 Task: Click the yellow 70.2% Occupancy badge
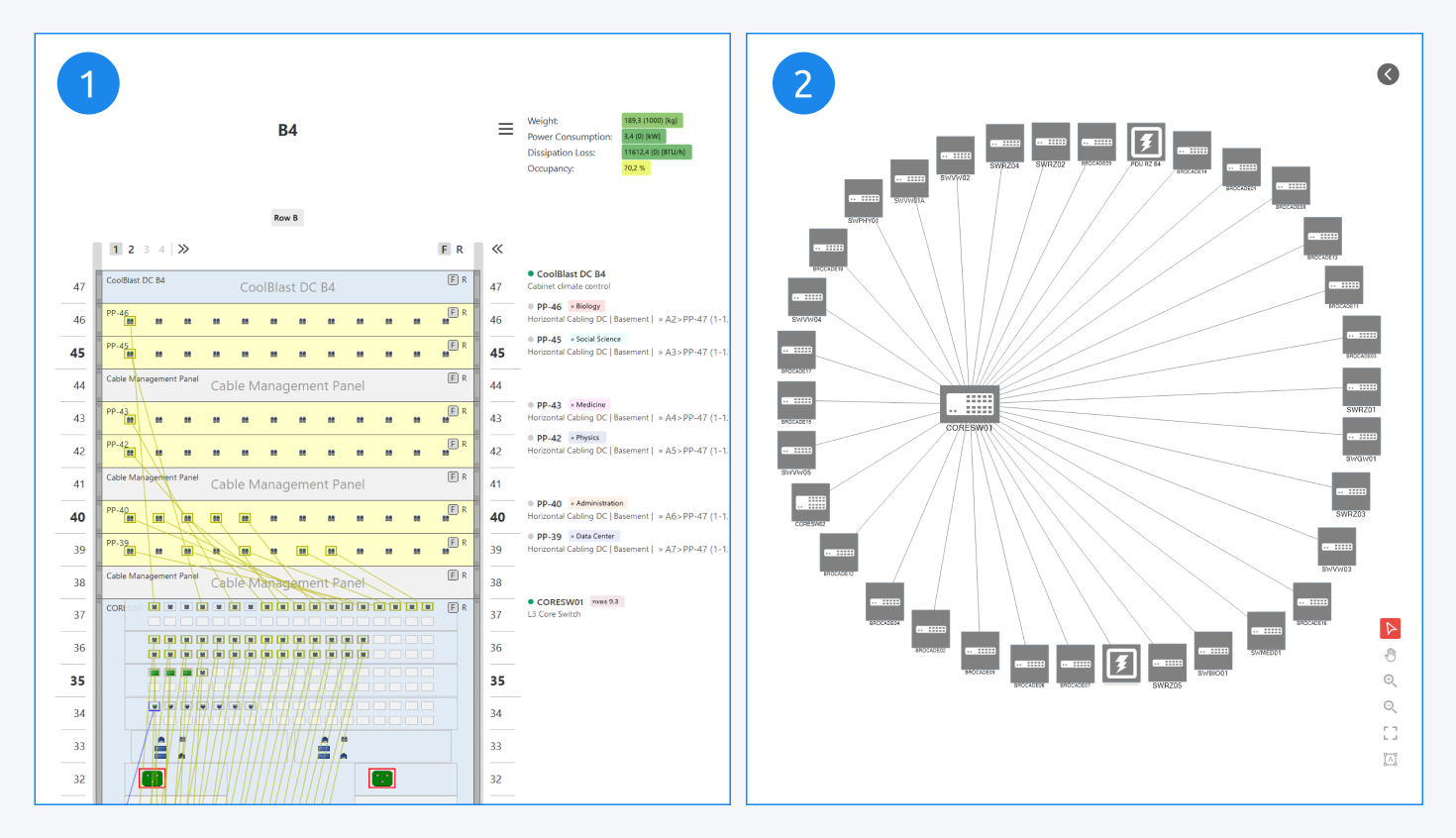pyautogui.click(x=635, y=168)
